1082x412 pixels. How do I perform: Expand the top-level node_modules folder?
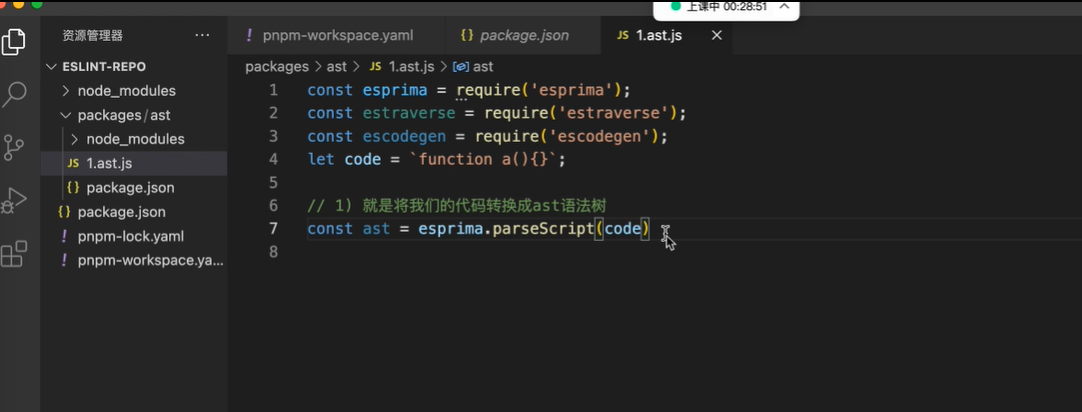point(66,91)
